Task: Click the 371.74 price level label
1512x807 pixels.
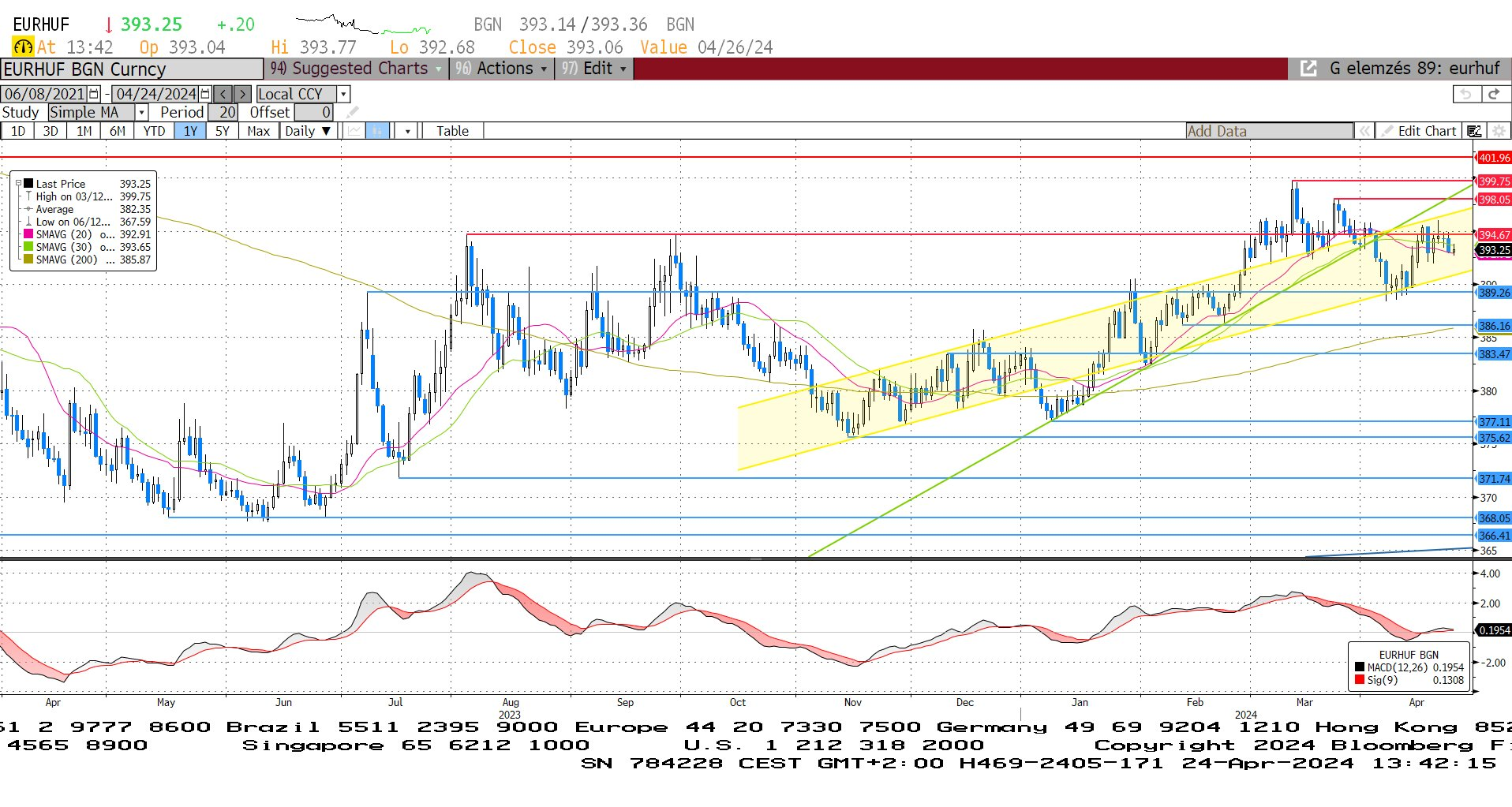Action: [1494, 479]
